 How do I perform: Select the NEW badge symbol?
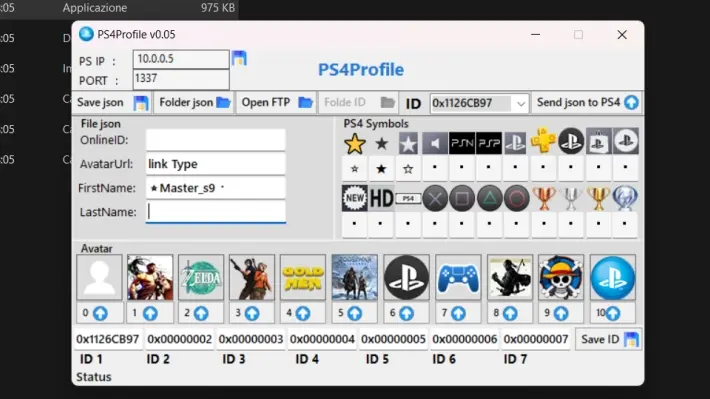pos(355,198)
